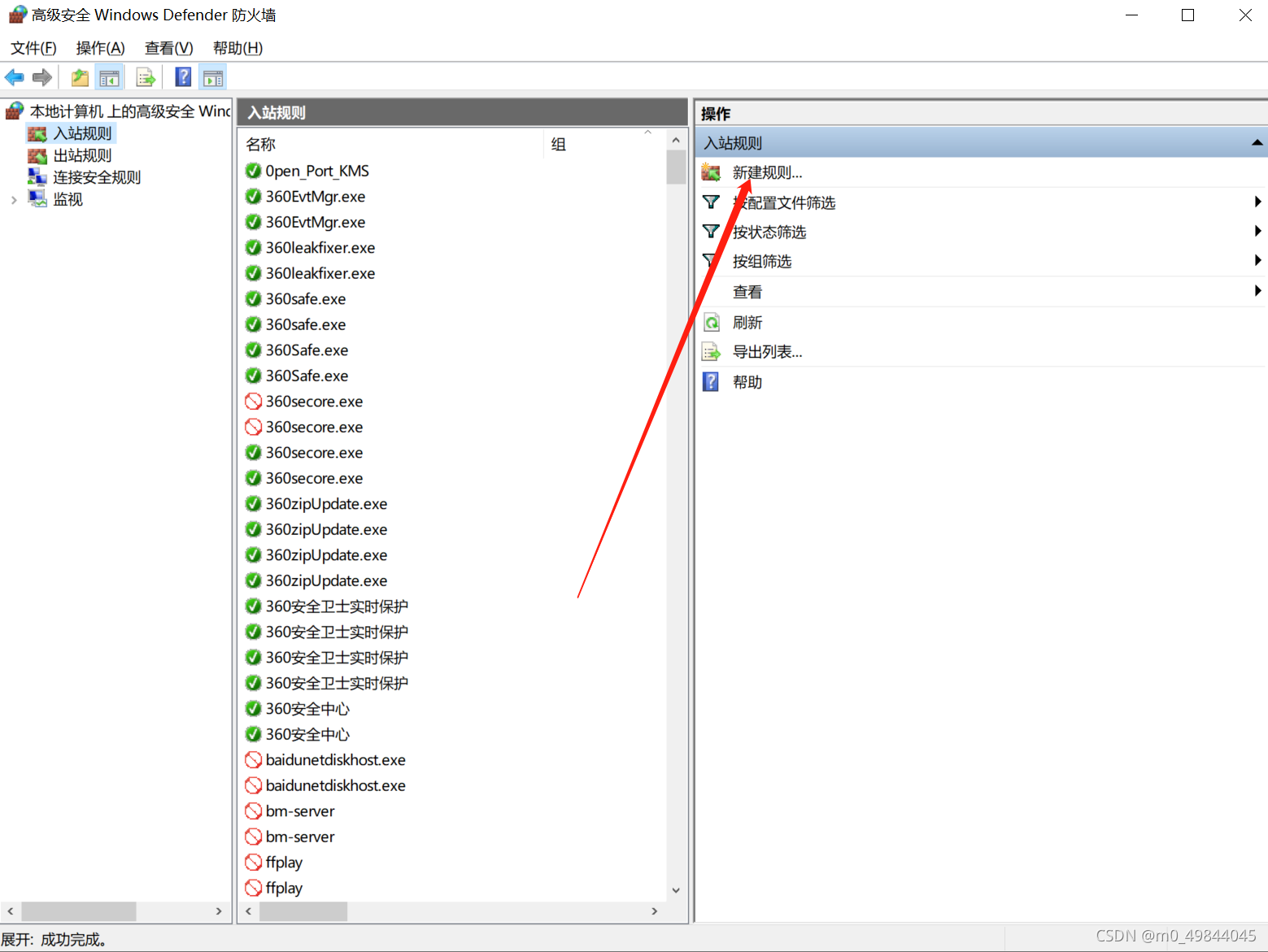The width and height of the screenshot is (1268, 952).
Task: Collapse the 入站规则 actions section
Action: pyautogui.click(x=1257, y=143)
